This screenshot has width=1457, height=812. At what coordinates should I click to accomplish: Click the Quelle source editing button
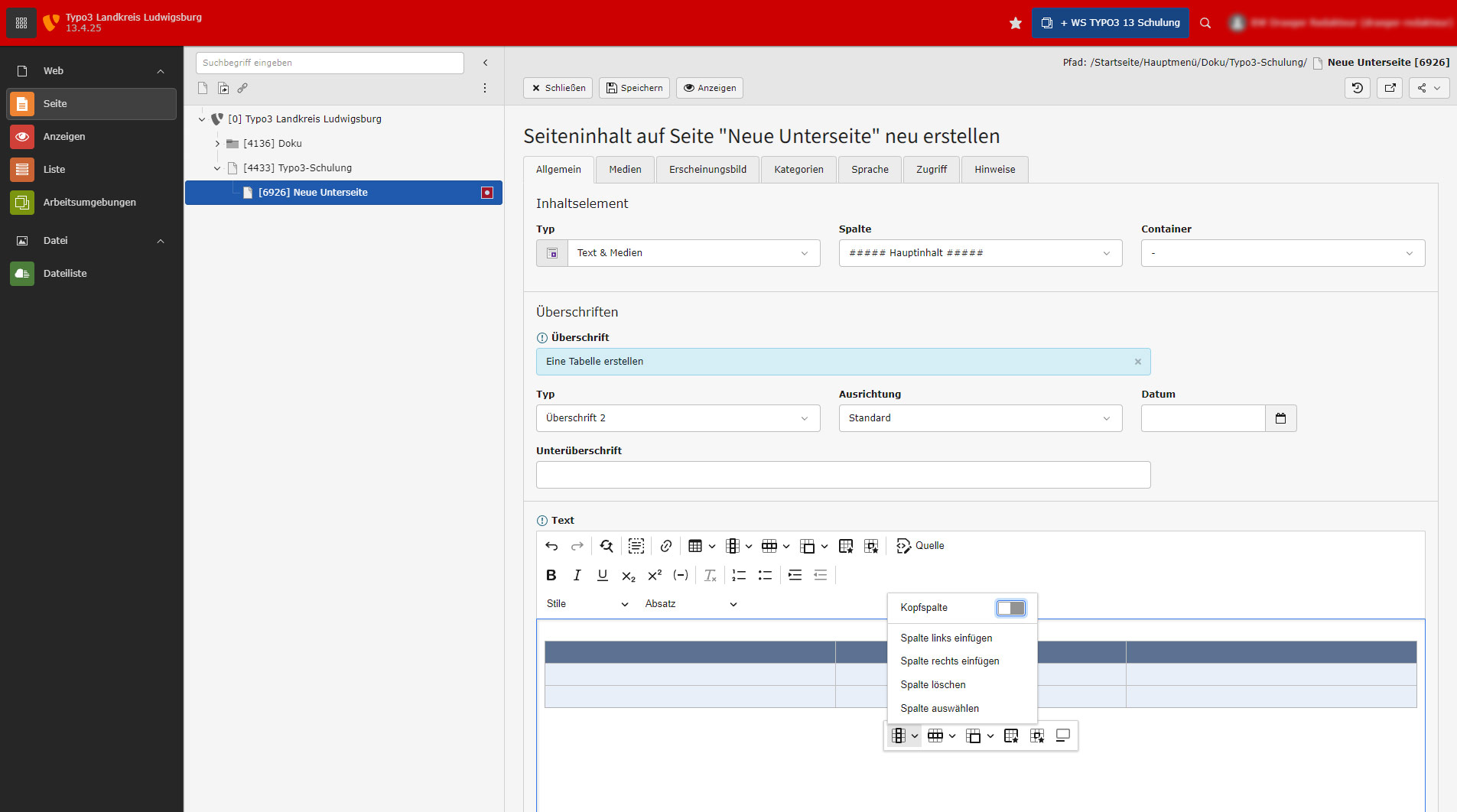click(x=920, y=546)
